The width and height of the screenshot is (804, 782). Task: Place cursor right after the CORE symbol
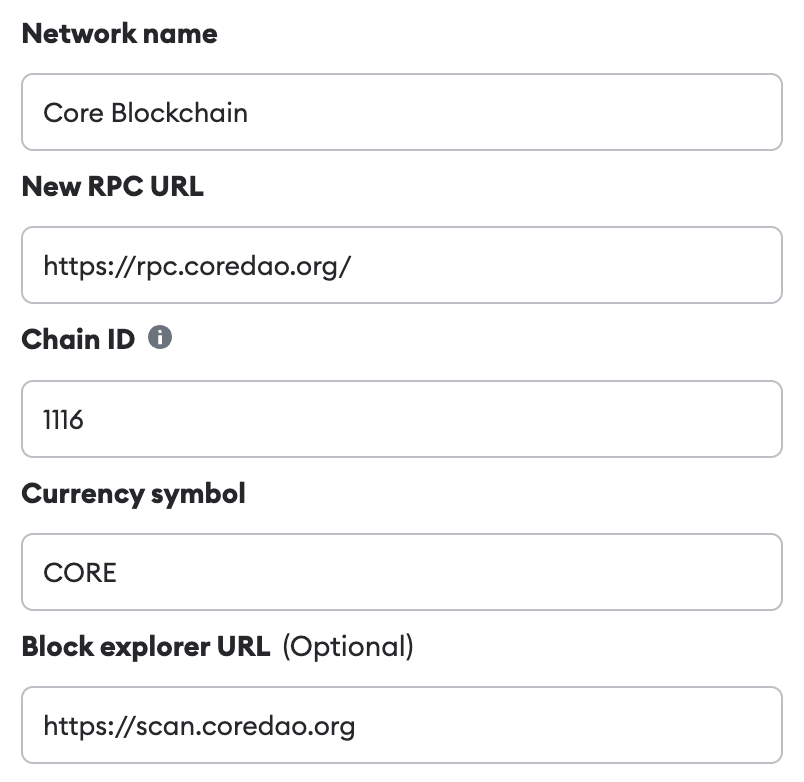[x=119, y=572]
